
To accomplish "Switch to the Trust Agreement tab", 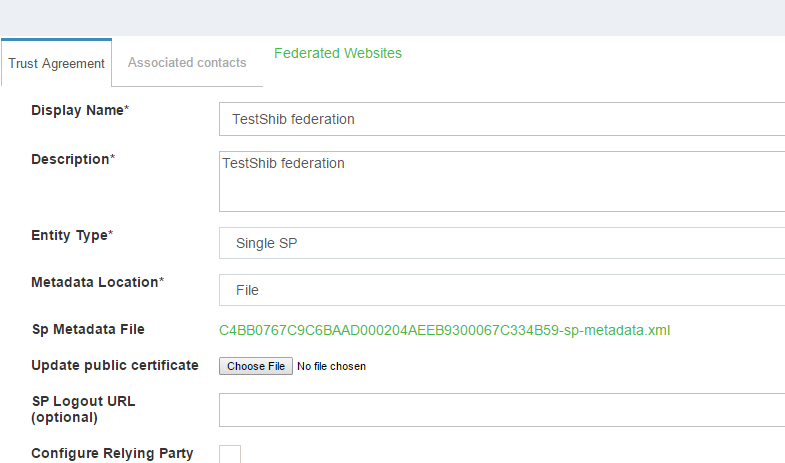I will tap(56, 63).
